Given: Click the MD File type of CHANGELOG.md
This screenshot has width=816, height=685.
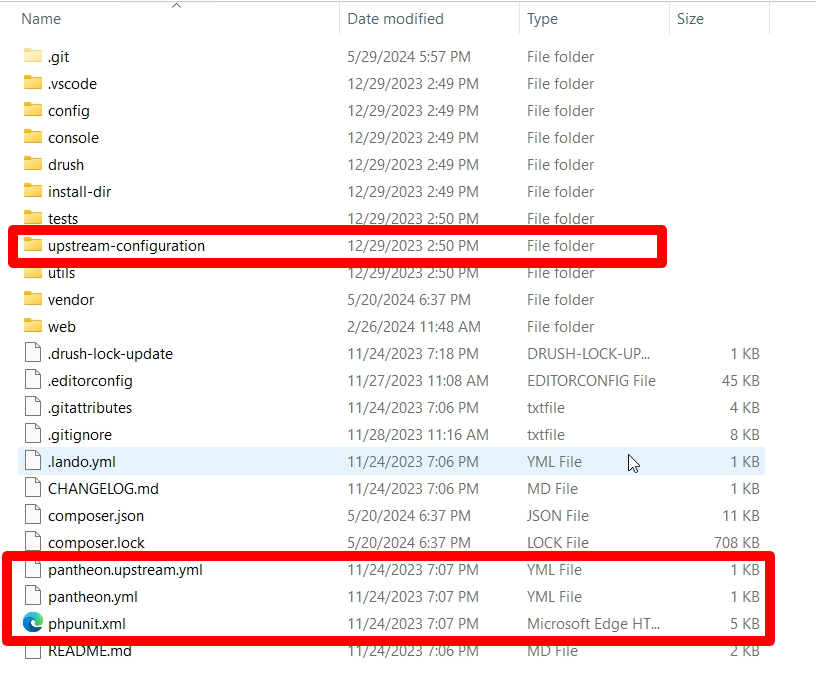Looking at the screenshot, I should point(552,489).
